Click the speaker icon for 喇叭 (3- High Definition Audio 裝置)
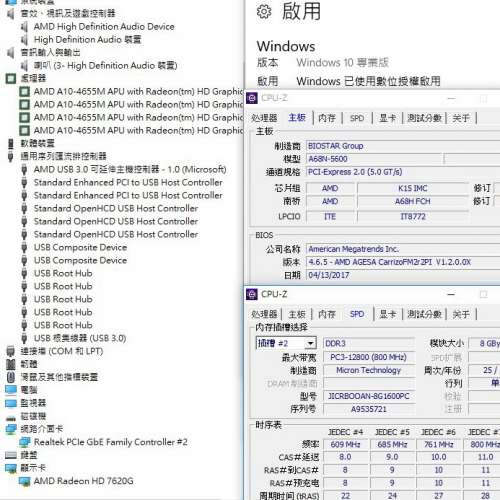The height and width of the screenshot is (500, 500). [x=24, y=66]
